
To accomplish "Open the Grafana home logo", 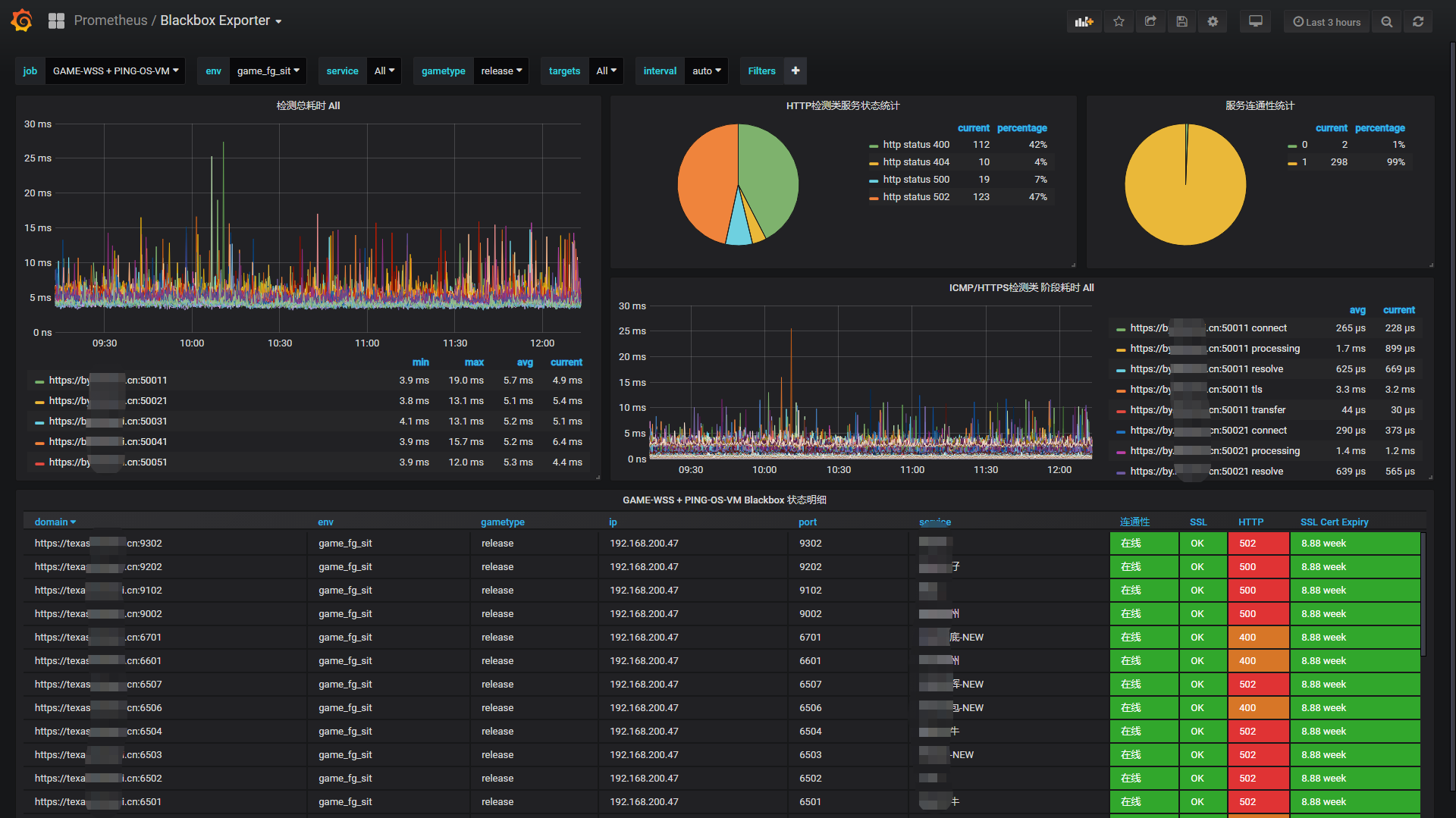I will [x=22, y=20].
